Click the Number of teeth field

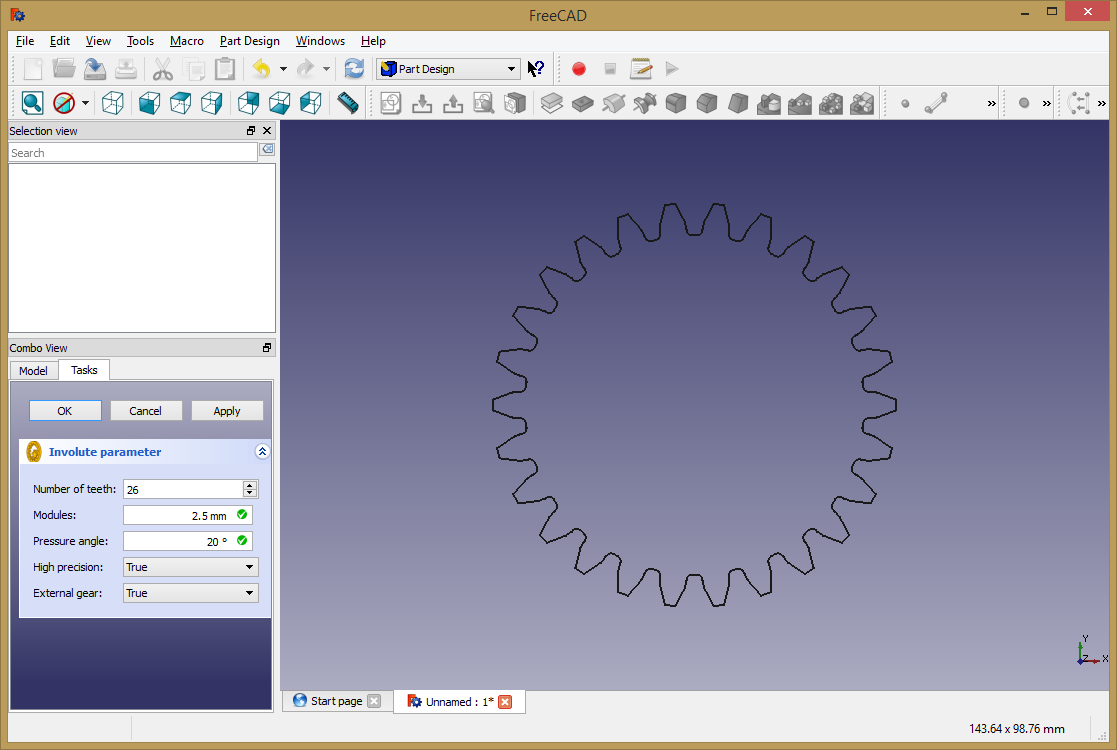tap(190, 489)
